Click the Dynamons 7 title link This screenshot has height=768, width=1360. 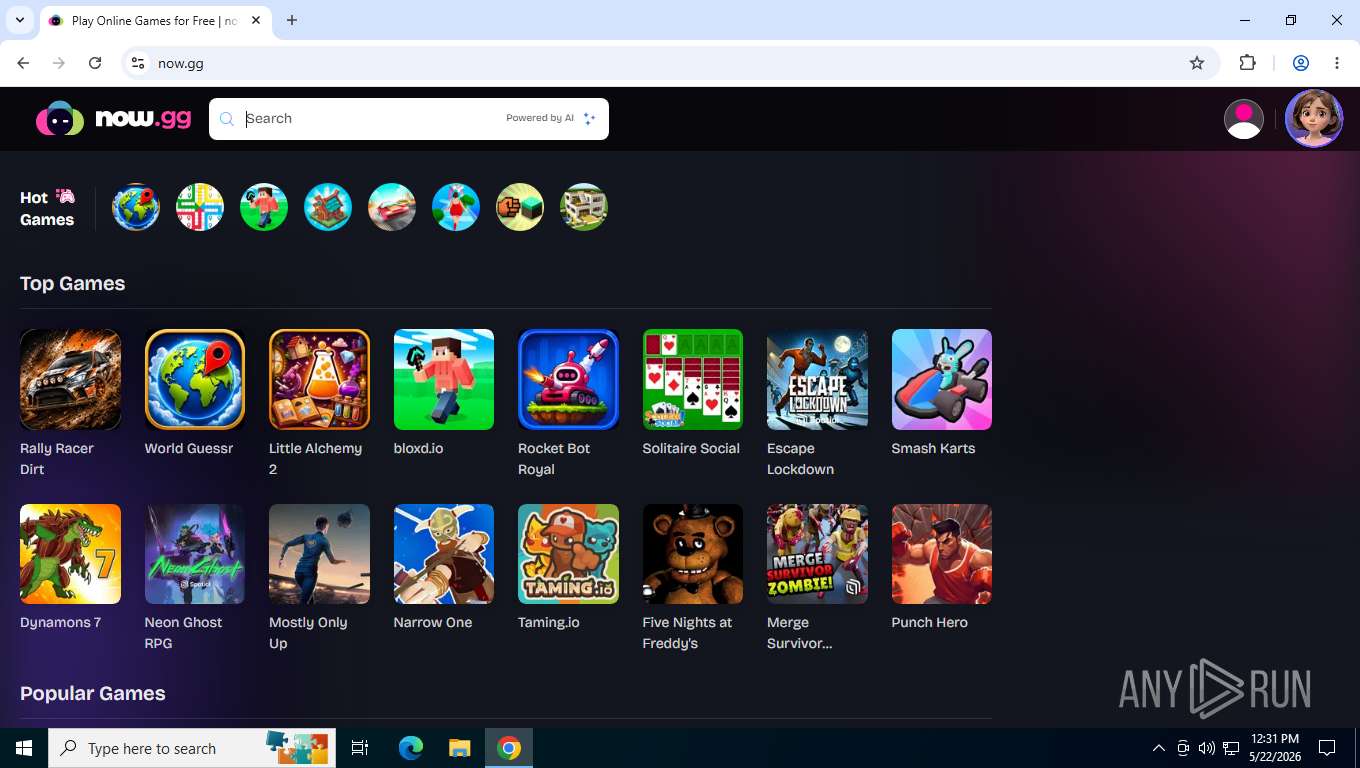click(60, 623)
